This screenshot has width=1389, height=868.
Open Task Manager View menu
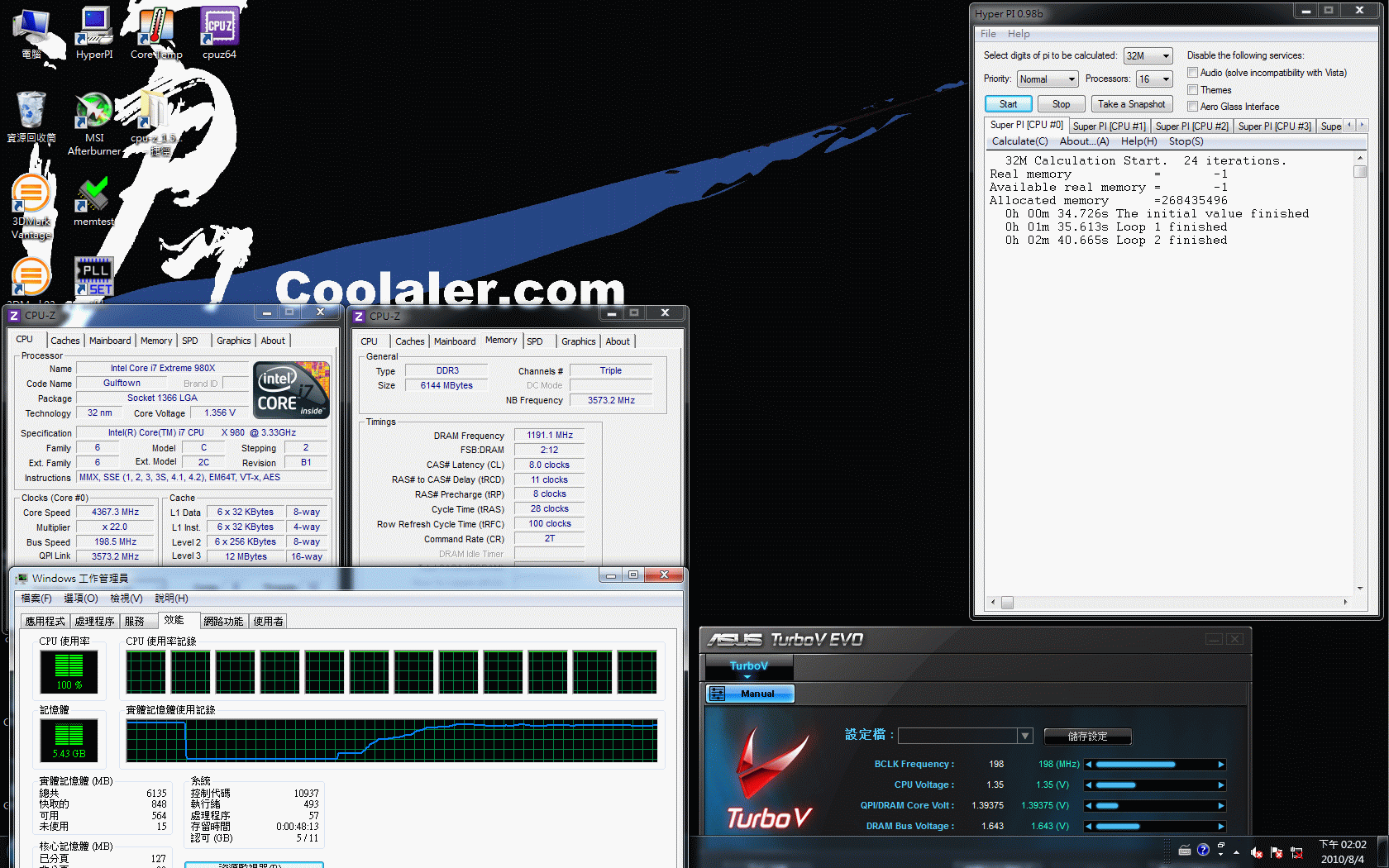click(126, 599)
